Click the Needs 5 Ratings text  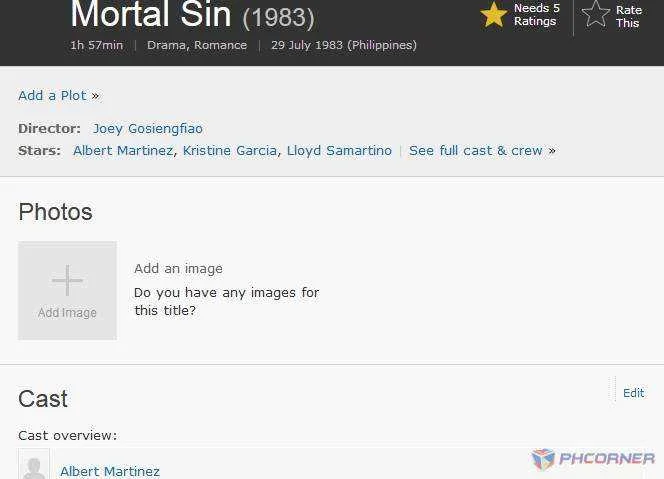(537, 14)
